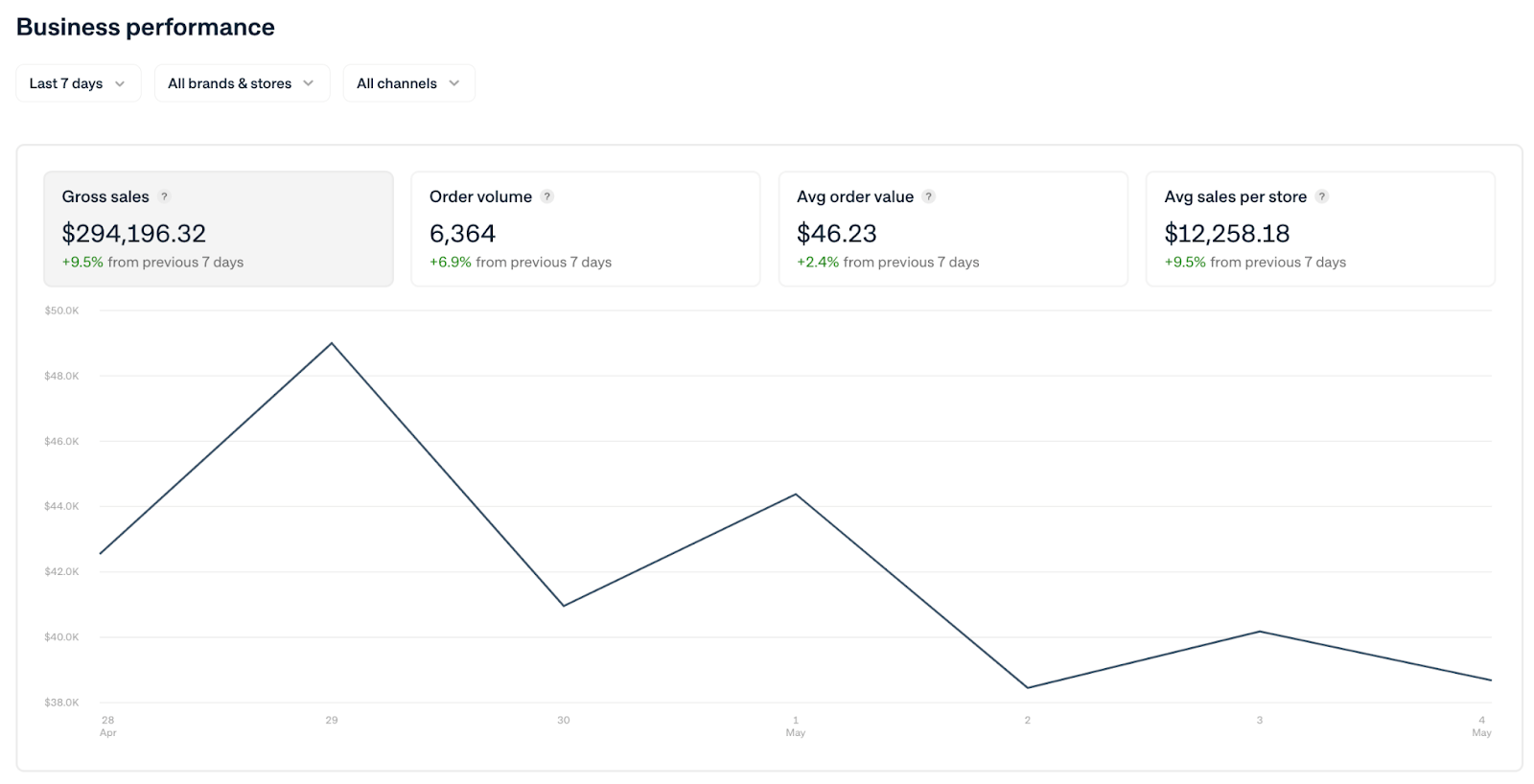Expand the All channels dropdown
This screenshot has width=1534, height=784.
pos(408,83)
